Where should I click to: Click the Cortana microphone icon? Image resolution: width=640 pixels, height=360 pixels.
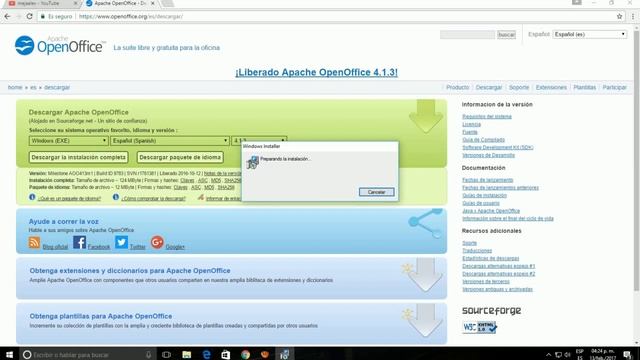pyautogui.click(x=149, y=355)
